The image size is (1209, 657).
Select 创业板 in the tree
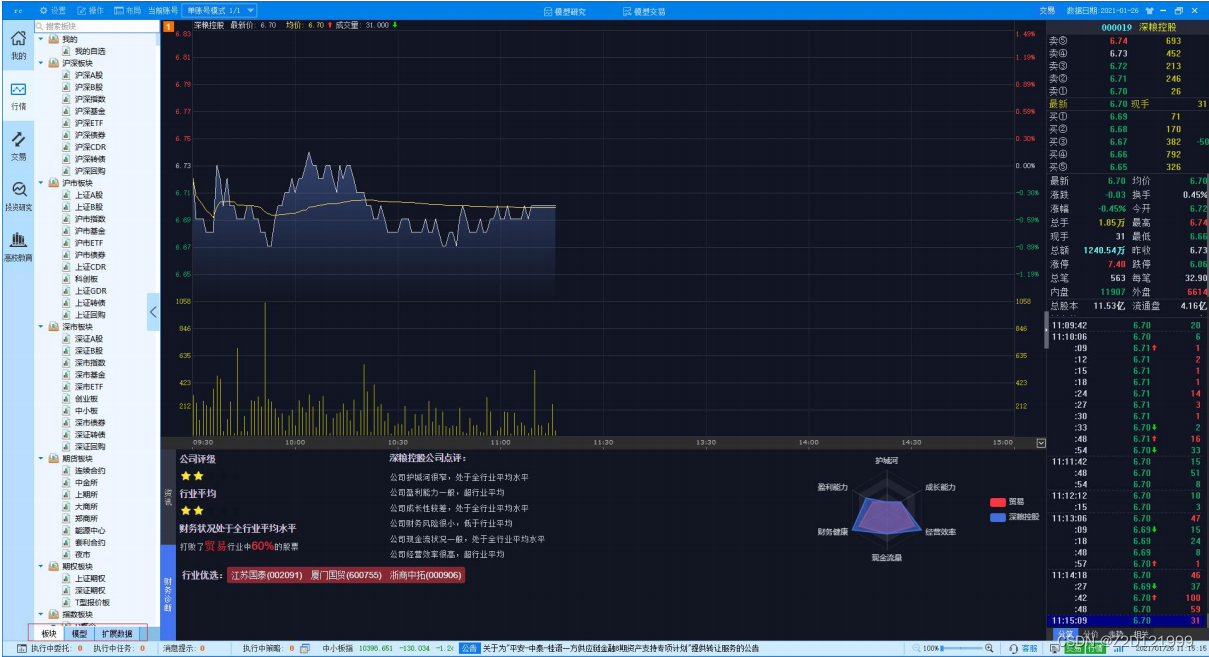coord(85,398)
